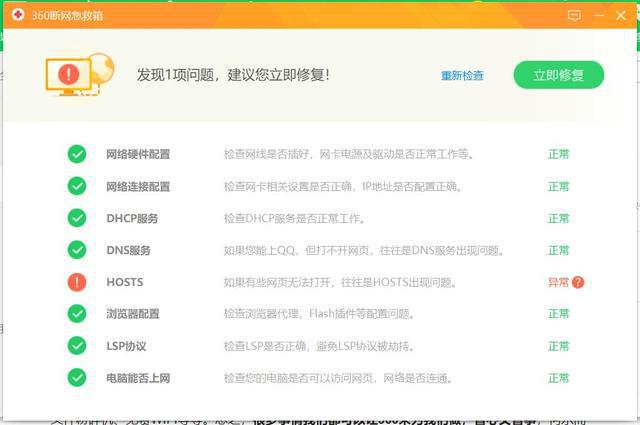The height and width of the screenshot is (425, 640).
Task: Click the description 检查LSP是否正确
Action: pos(319,346)
